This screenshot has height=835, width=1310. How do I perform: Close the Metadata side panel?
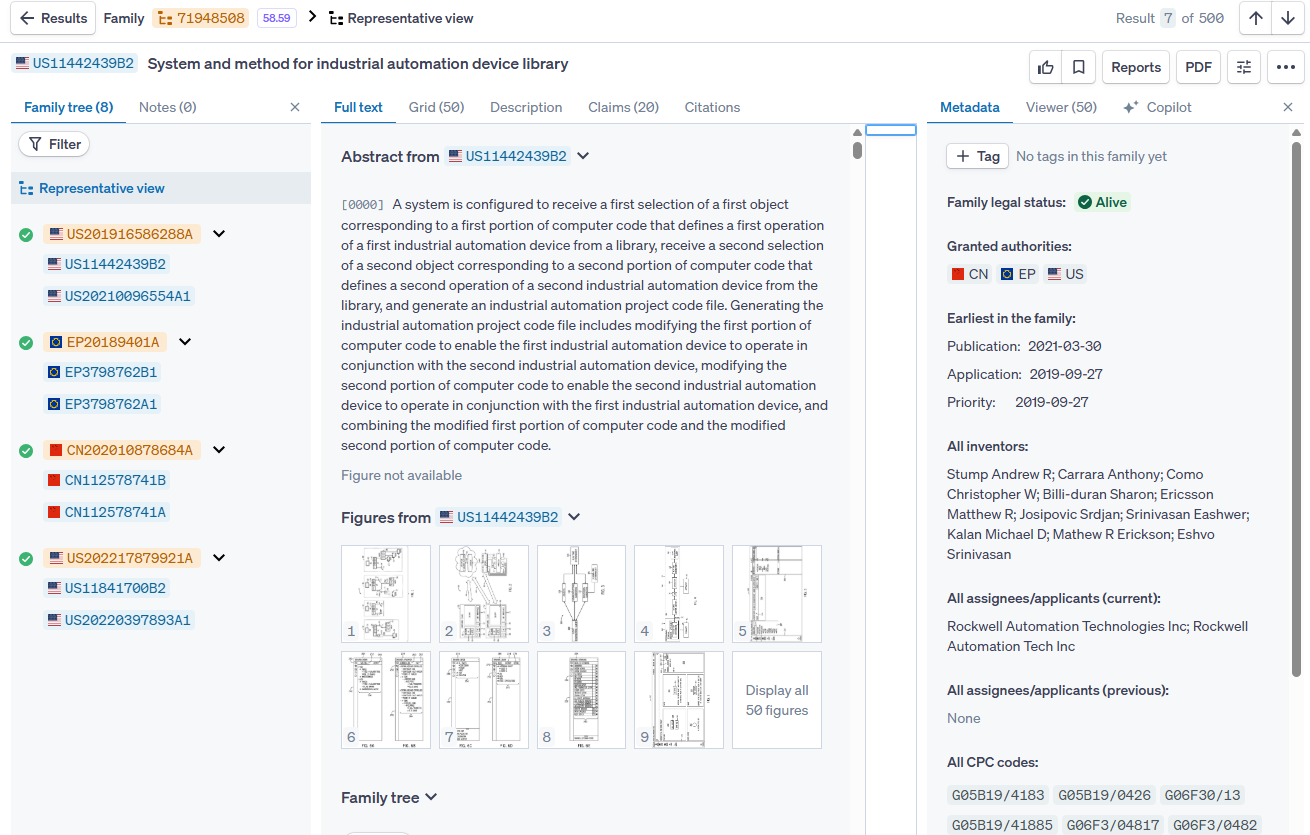pos(1288,107)
